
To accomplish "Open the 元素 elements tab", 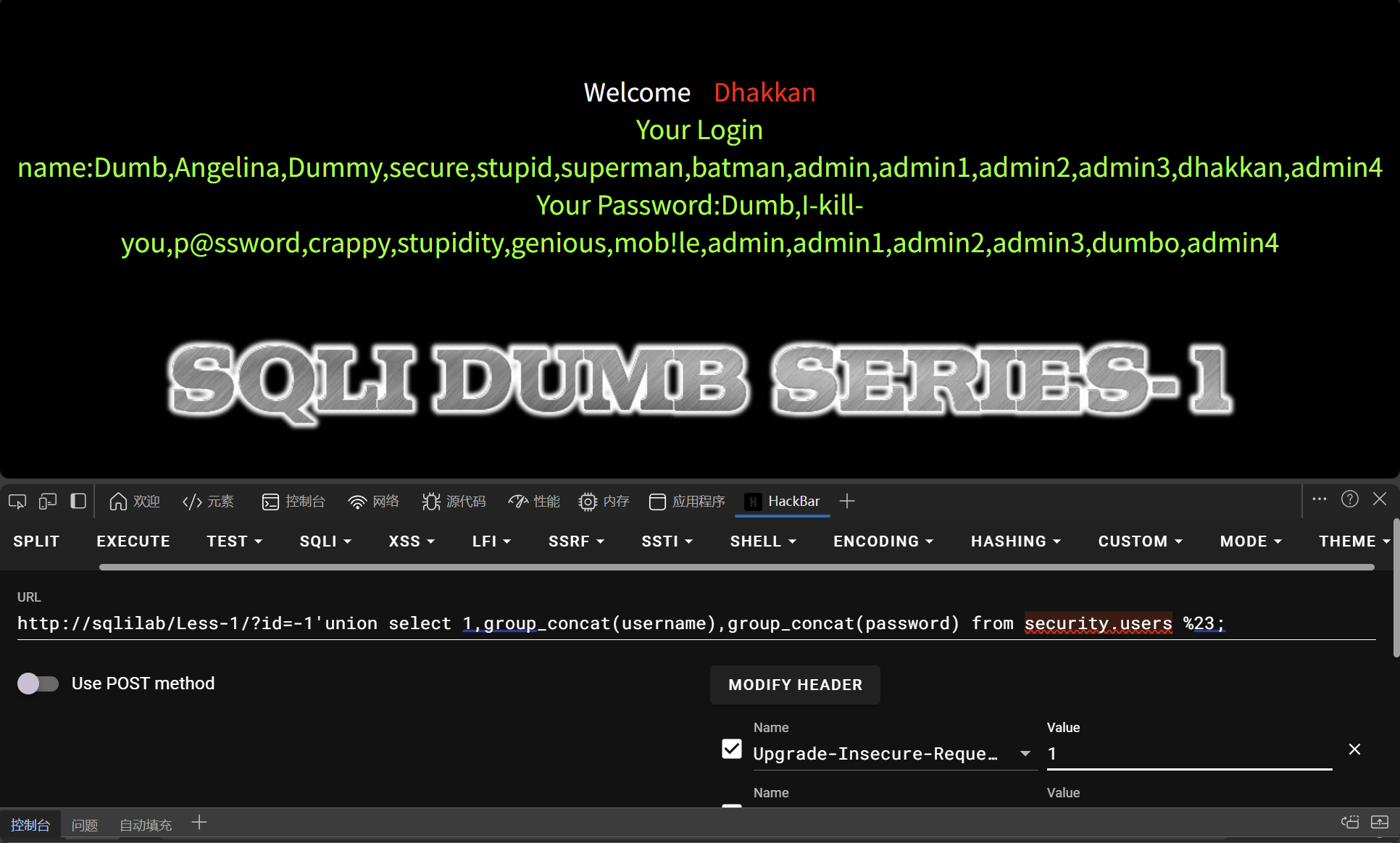I will pos(209,501).
